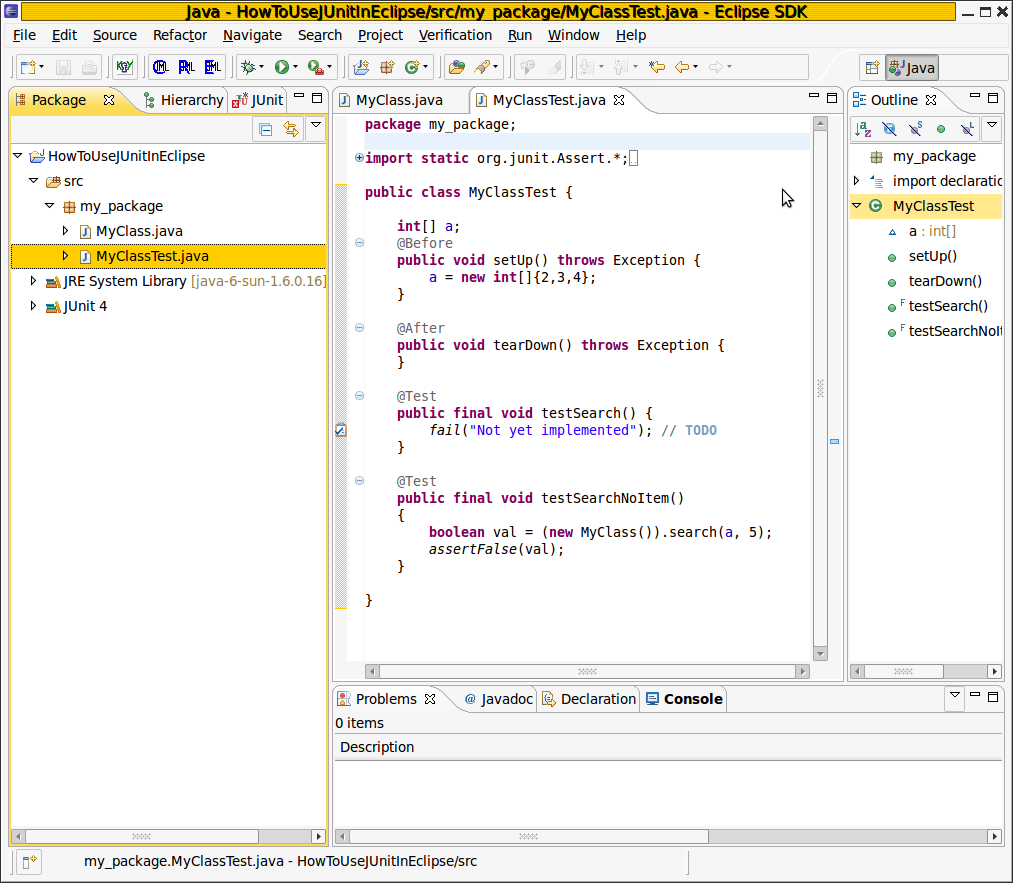Collapse the tearDown method fold marker
Image resolution: width=1013 pixels, height=883 pixels.
359,327
